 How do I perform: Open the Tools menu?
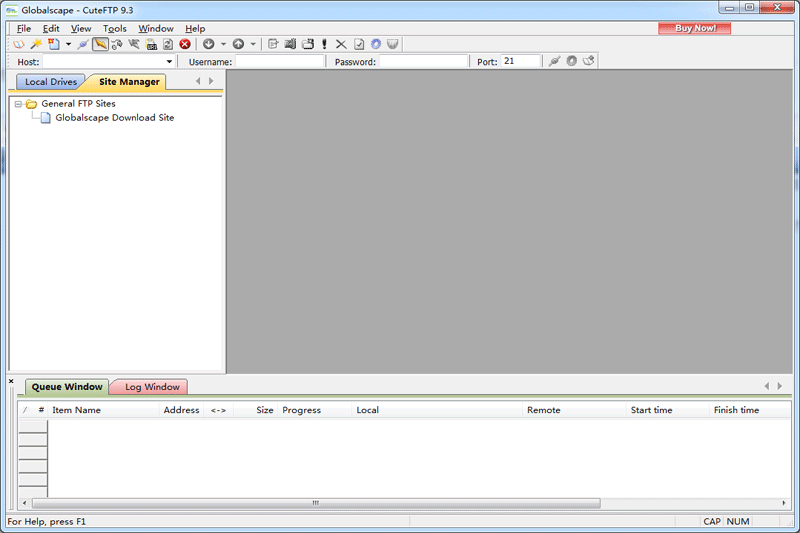pyautogui.click(x=115, y=29)
